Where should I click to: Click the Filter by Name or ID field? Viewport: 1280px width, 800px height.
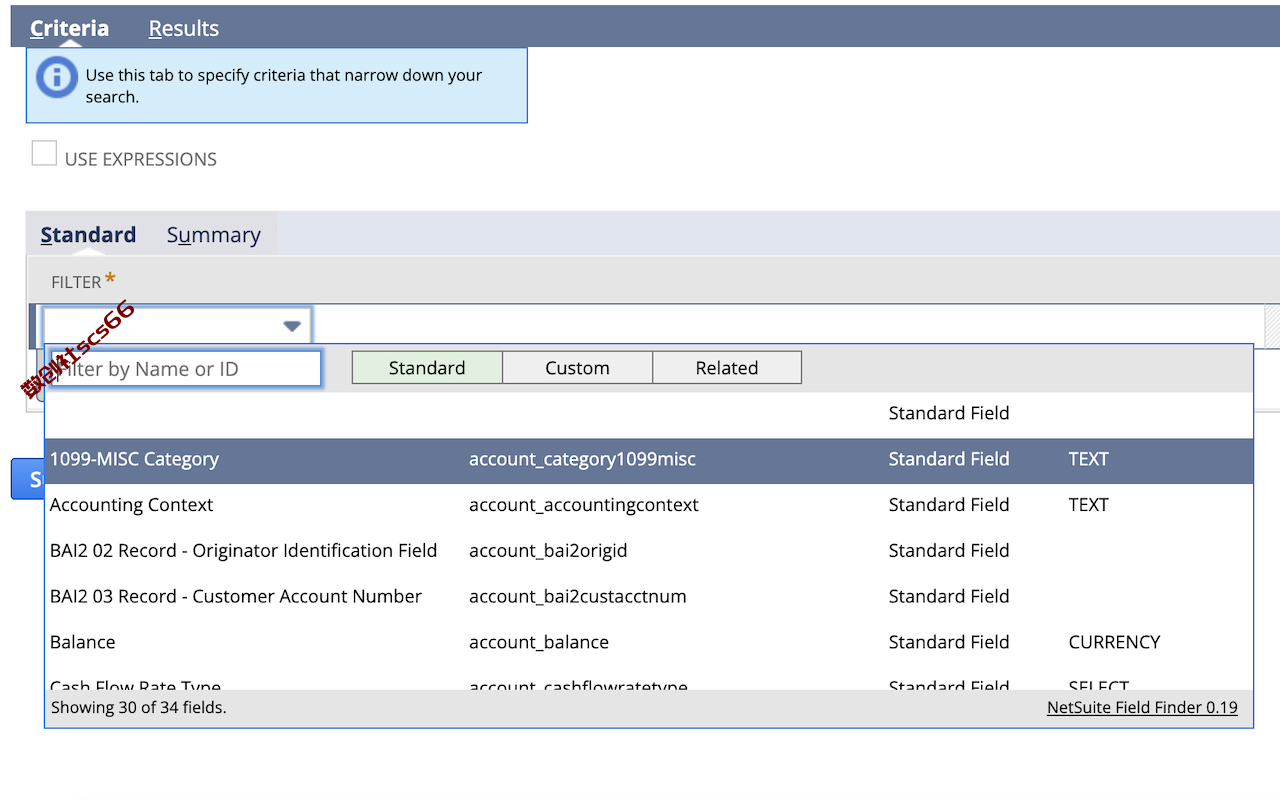(x=186, y=368)
